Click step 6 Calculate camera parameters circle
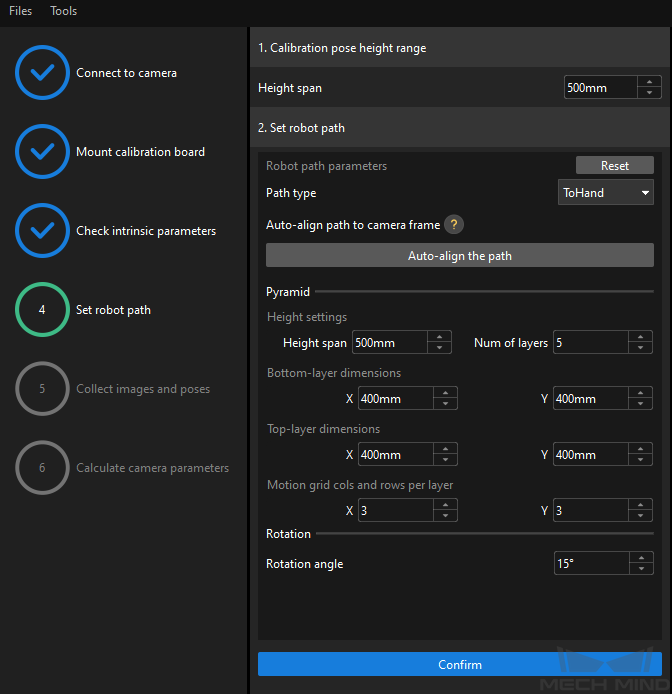The width and height of the screenshot is (672, 694). (x=42, y=468)
